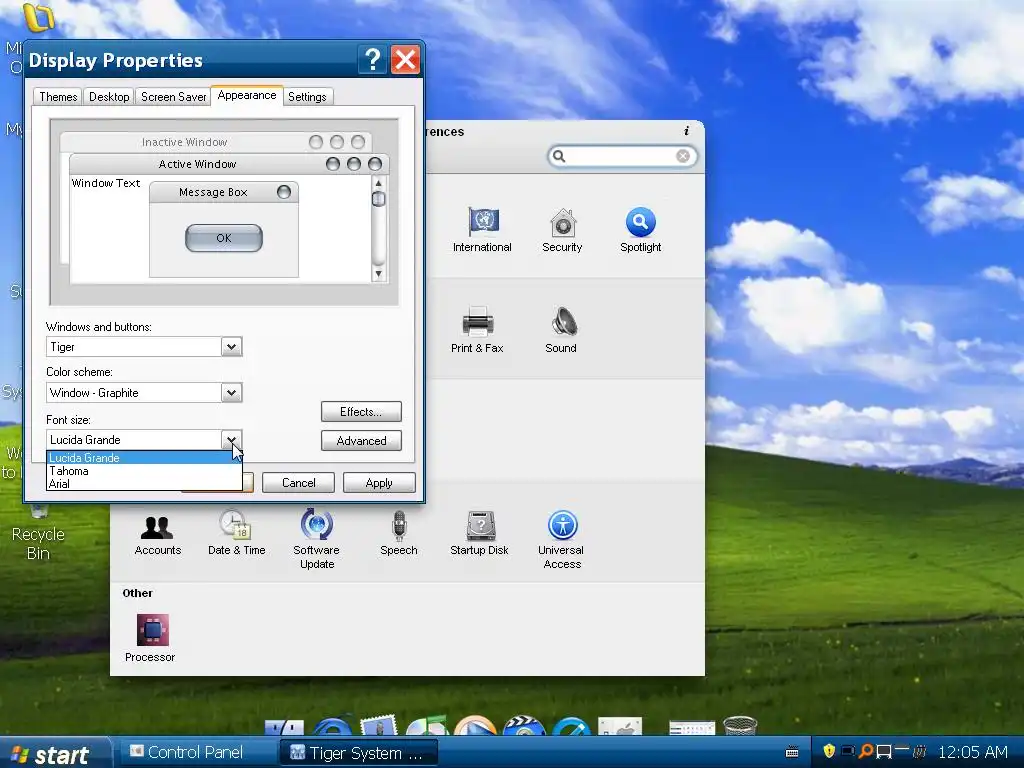The width and height of the screenshot is (1024, 768).
Task: Click the Effects... button
Action: pos(361,412)
